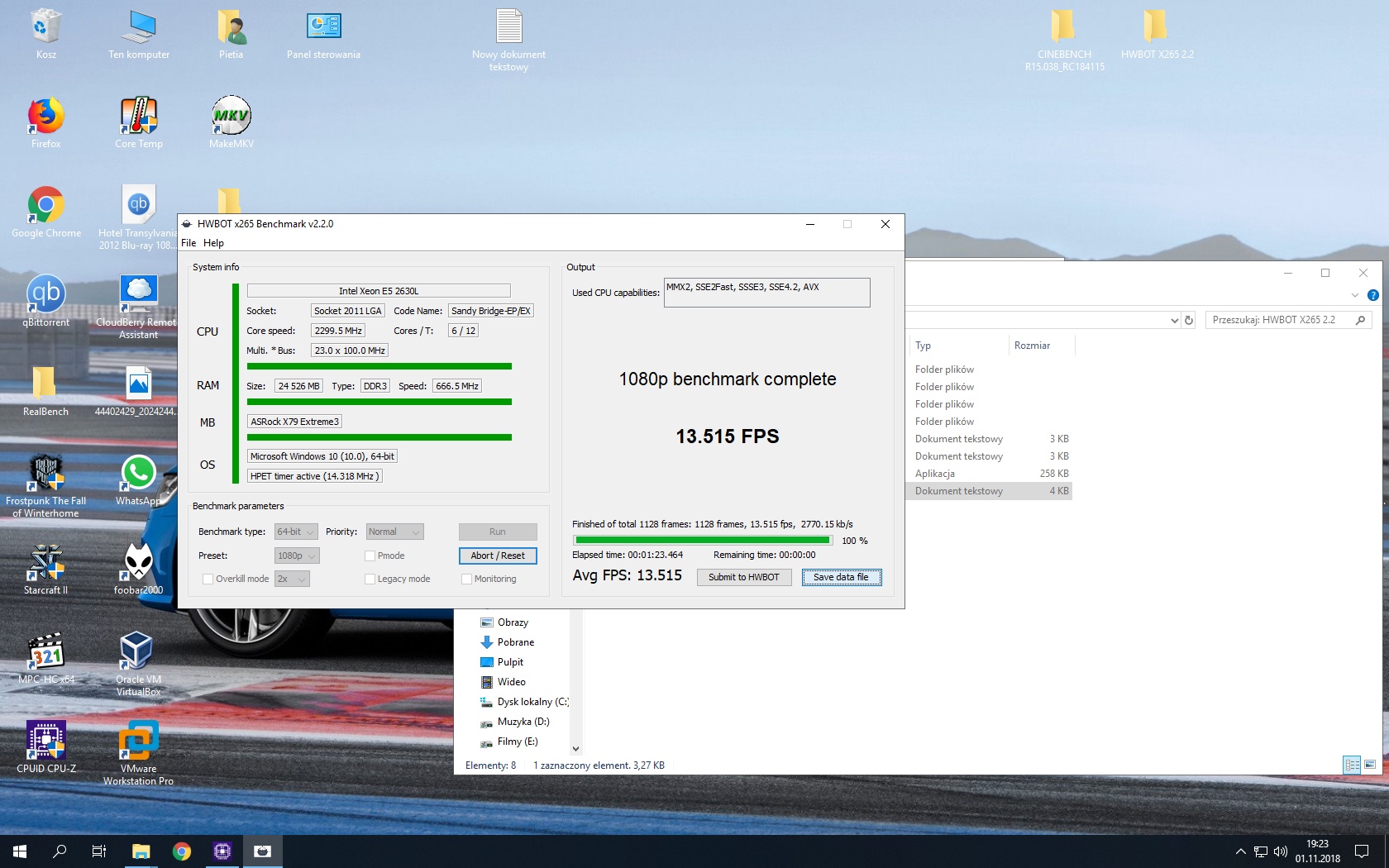This screenshot has width=1389, height=868.
Task: Click the Abort / Reset button
Action: [x=498, y=556]
